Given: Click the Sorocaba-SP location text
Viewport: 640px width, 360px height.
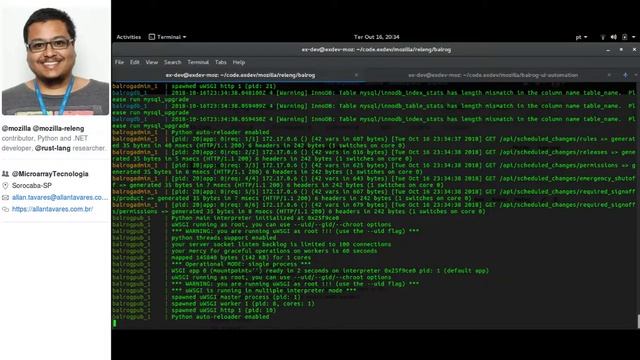Looking at the screenshot, I should pyautogui.click(x=32, y=186).
